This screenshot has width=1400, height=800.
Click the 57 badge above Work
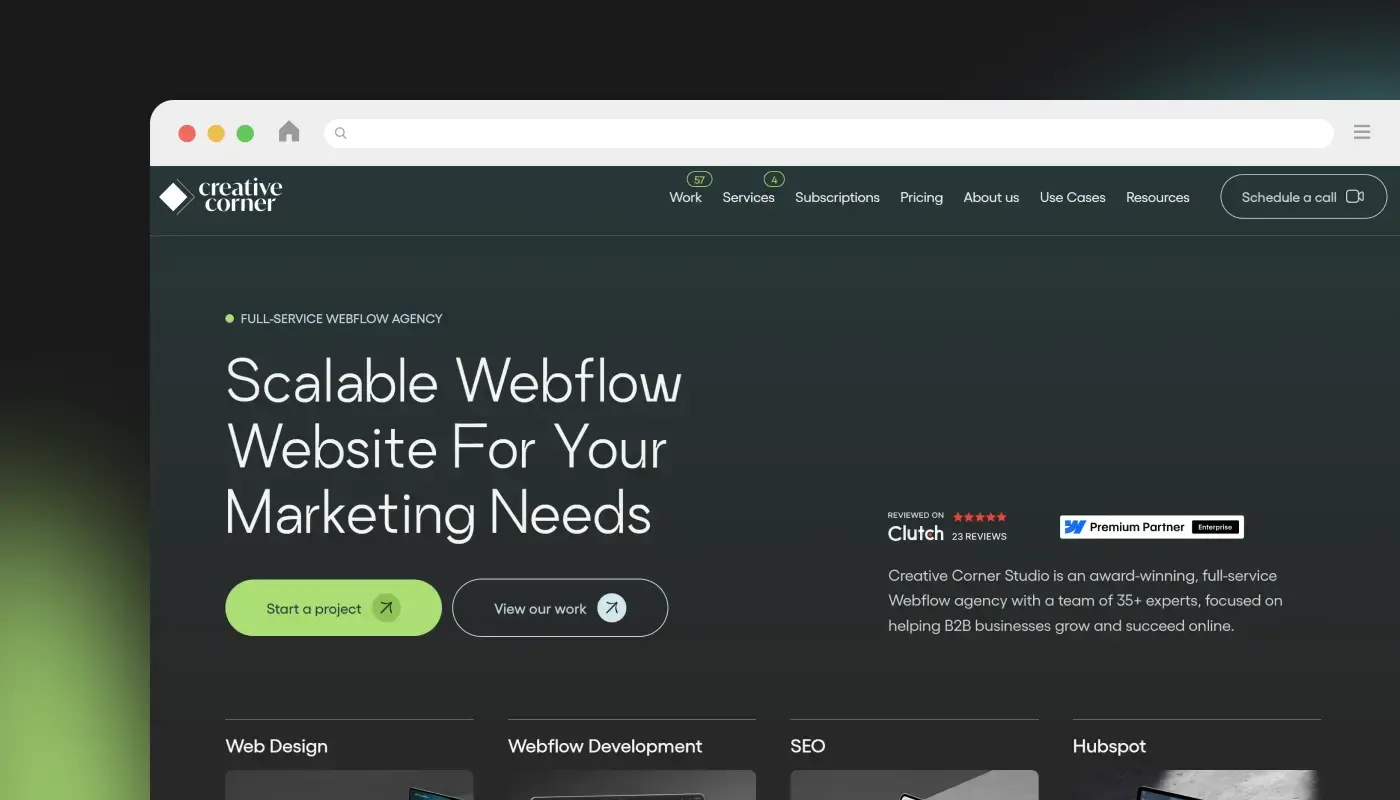tap(699, 180)
